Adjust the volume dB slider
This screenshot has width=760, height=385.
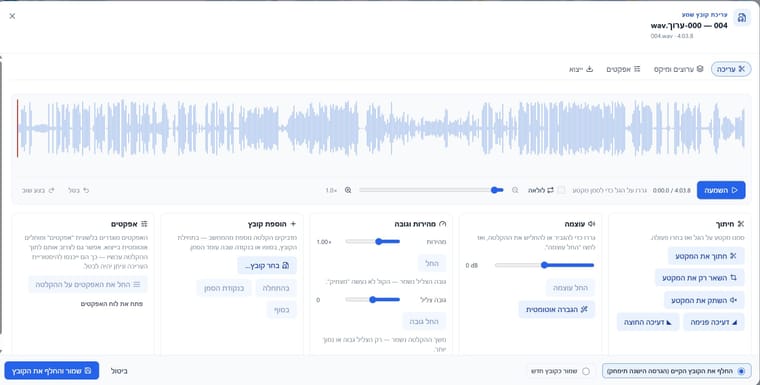(544, 265)
